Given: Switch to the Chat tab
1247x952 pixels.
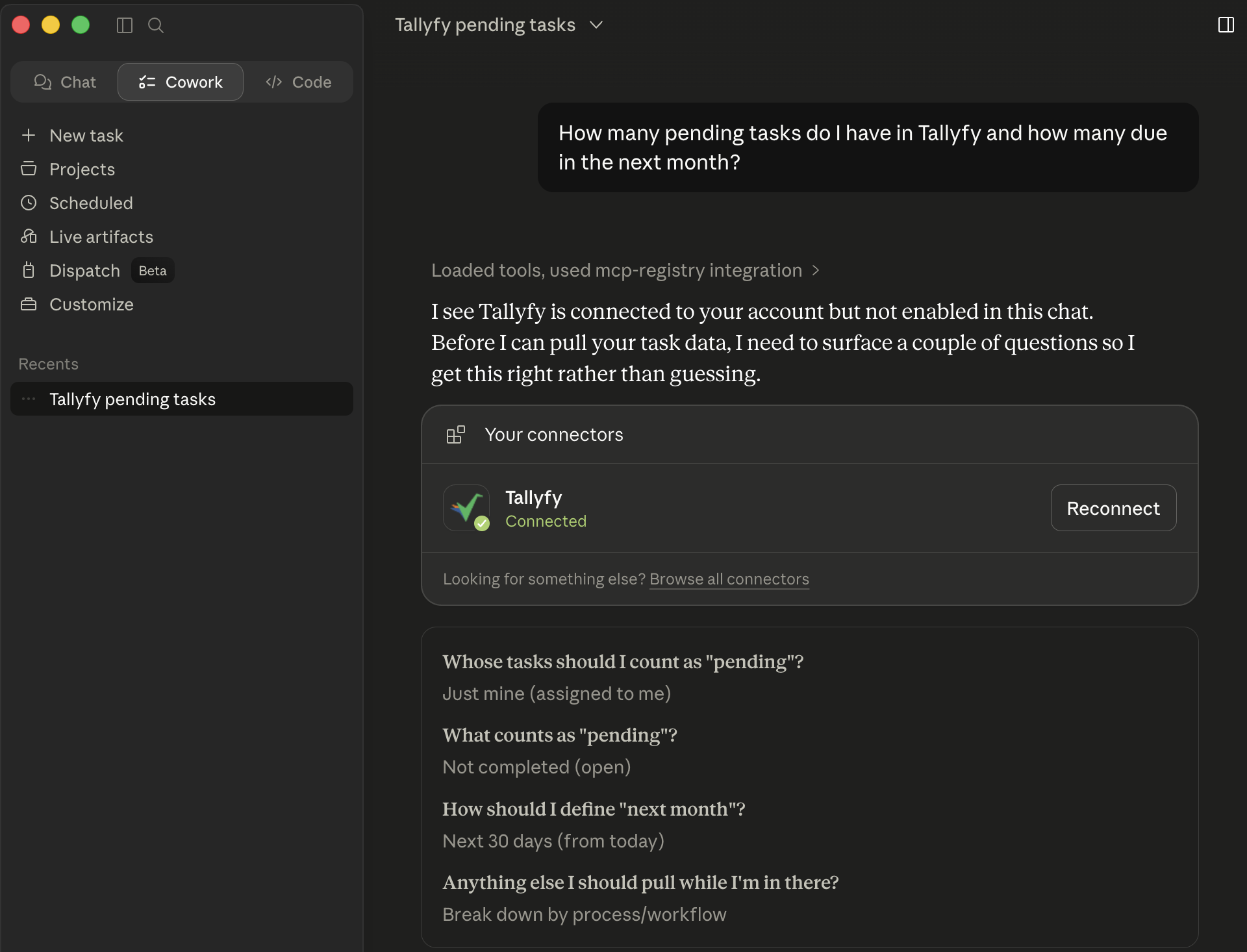Looking at the screenshot, I should [x=65, y=82].
